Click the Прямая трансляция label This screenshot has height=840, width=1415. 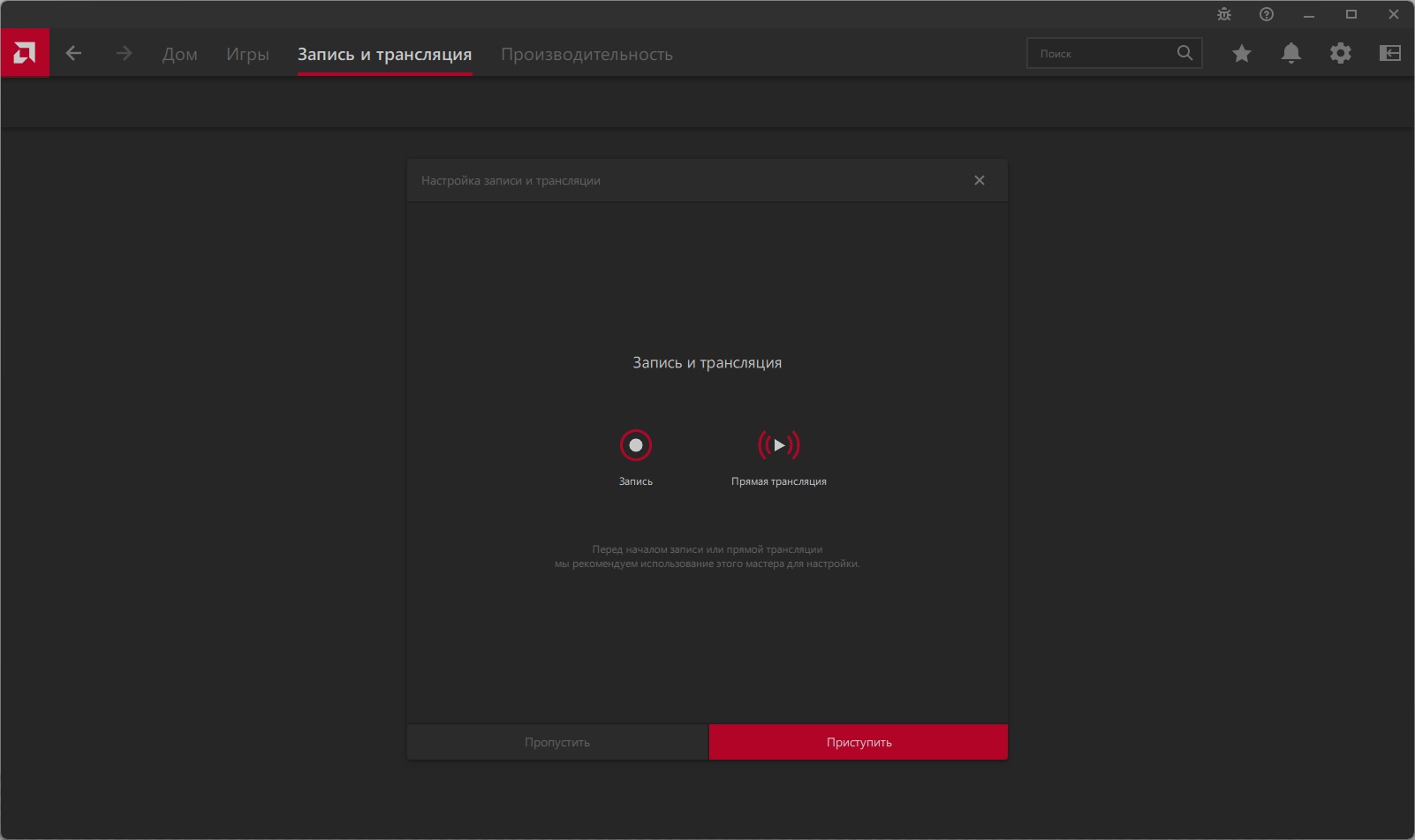(x=779, y=481)
